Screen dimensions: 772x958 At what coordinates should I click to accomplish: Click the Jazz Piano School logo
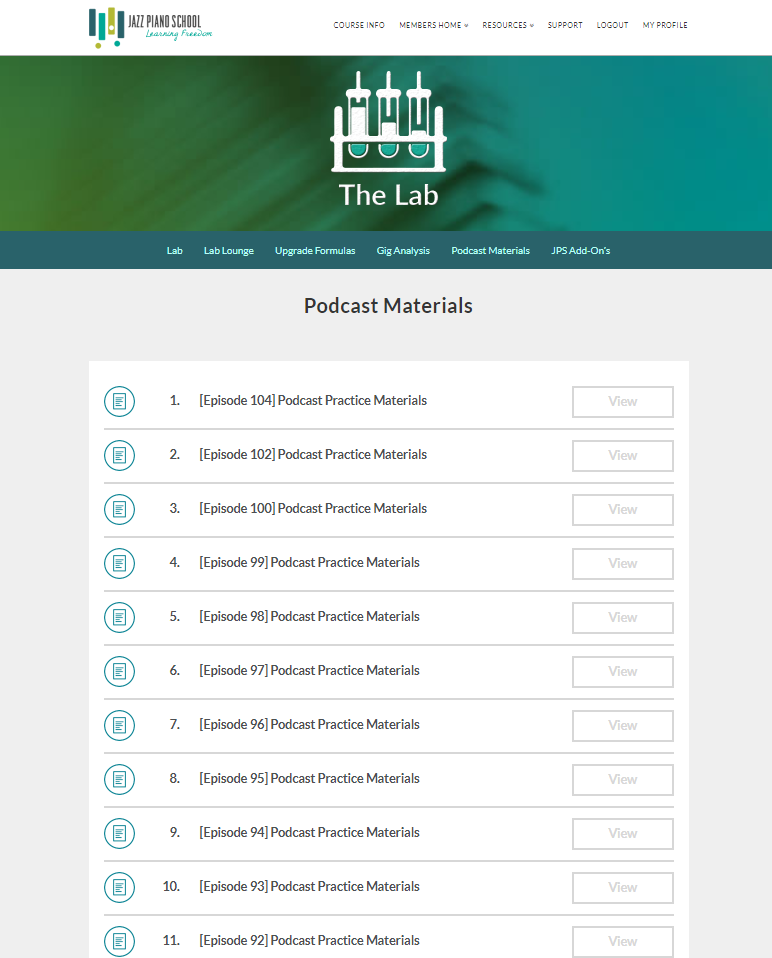click(x=150, y=27)
